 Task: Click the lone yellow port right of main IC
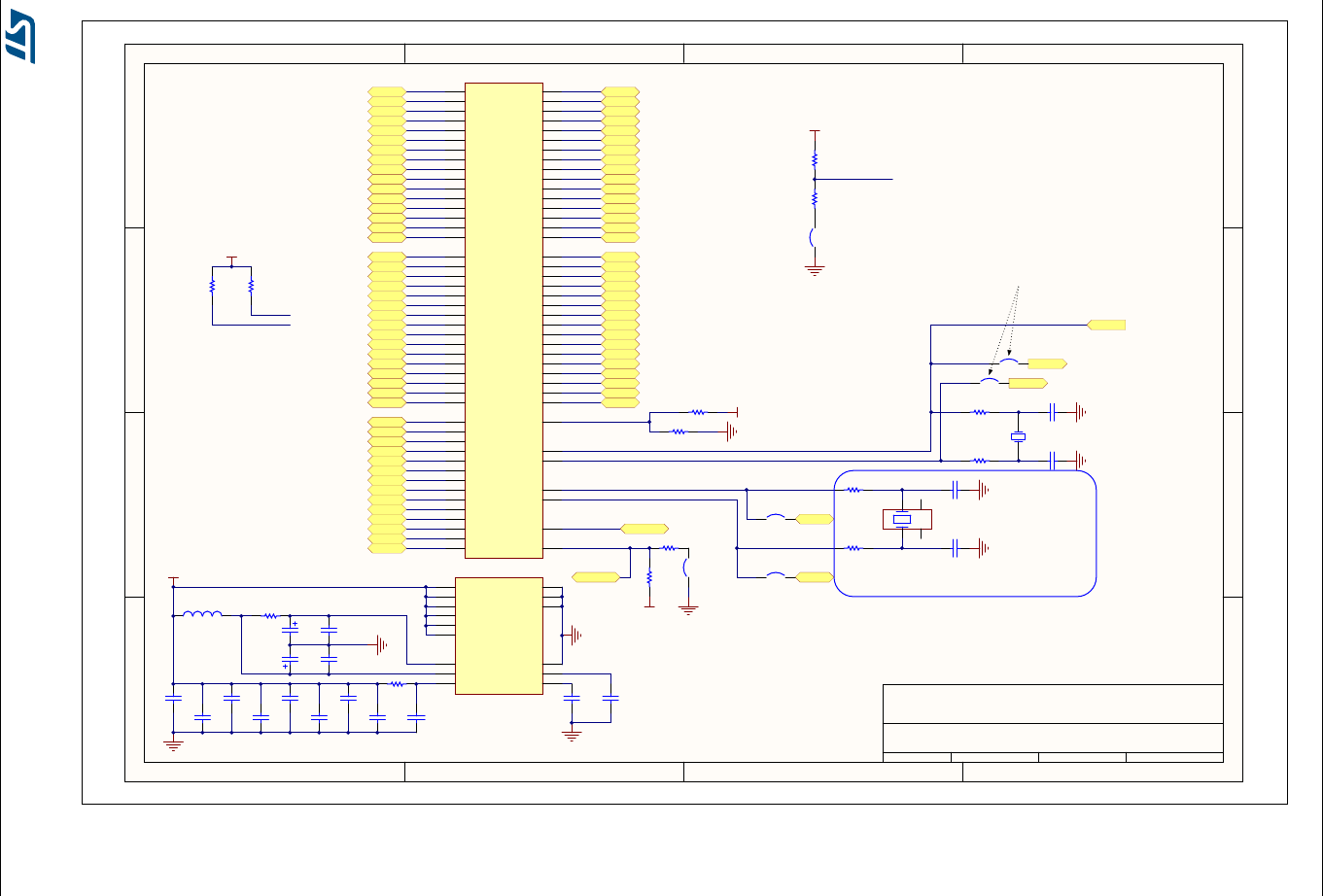coord(644,529)
